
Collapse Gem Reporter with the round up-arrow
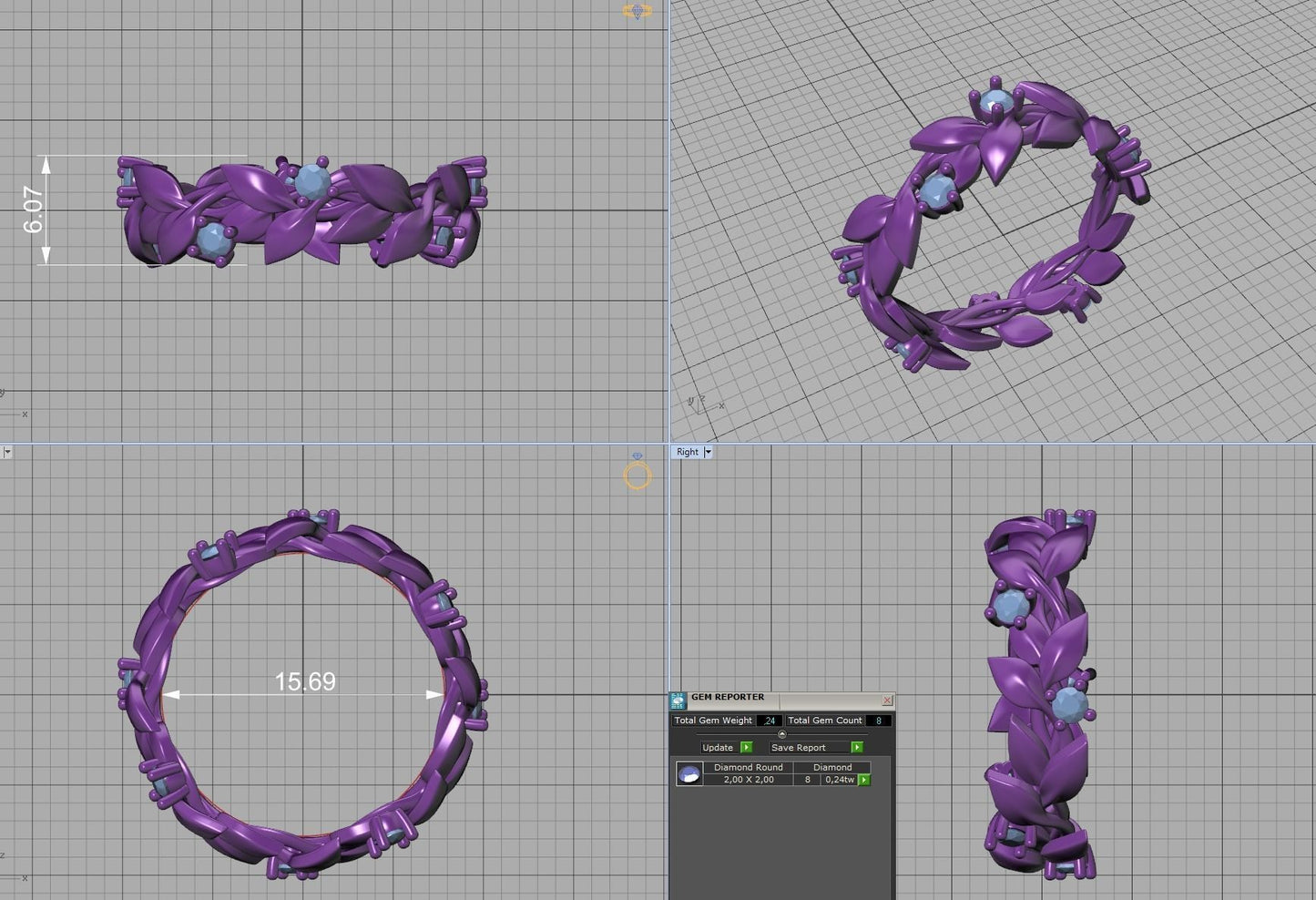tap(781, 734)
